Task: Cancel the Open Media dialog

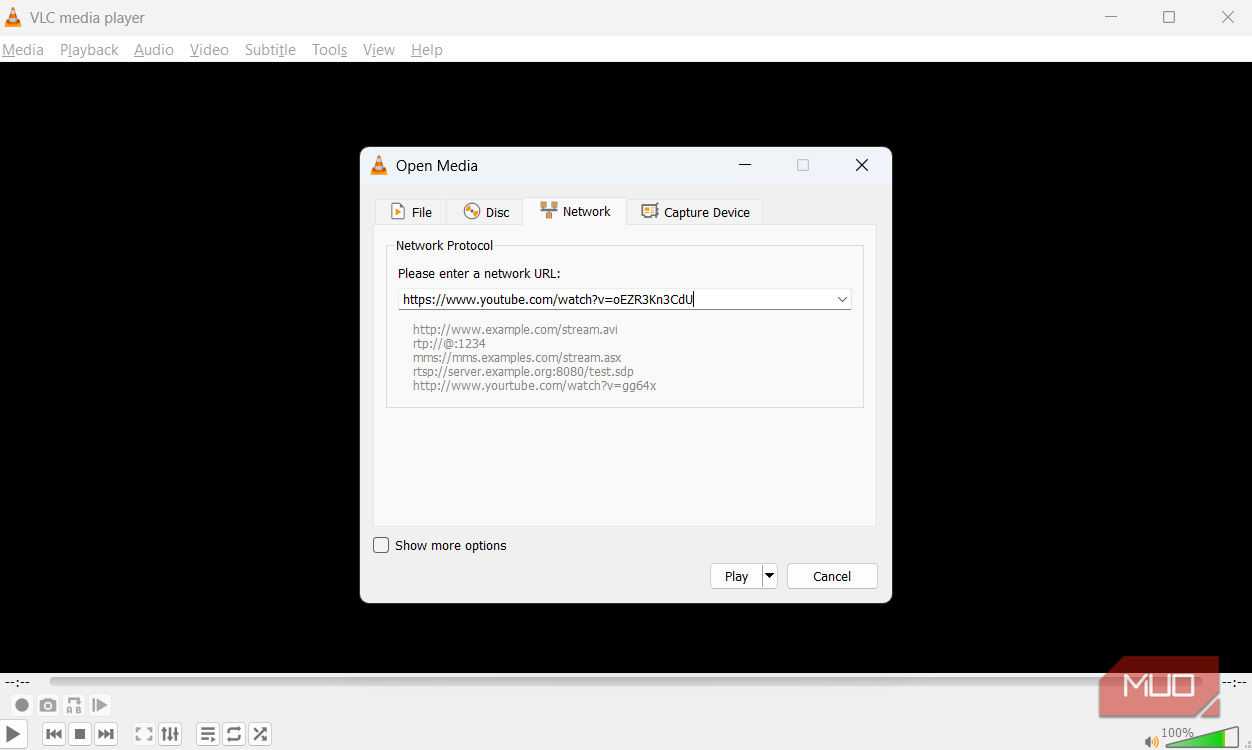Action: pos(832,576)
